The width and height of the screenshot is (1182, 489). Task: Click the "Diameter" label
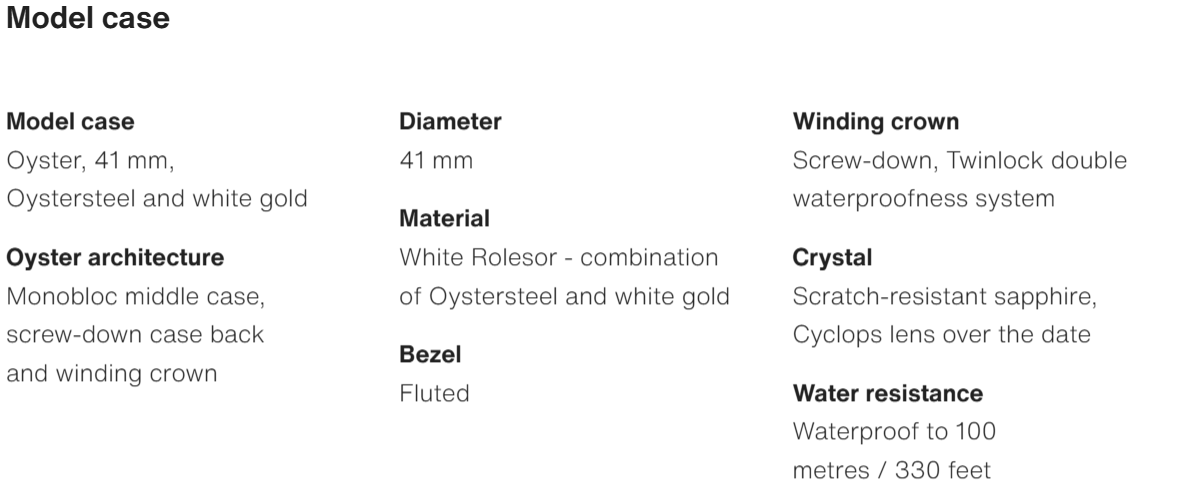[x=450, y=122]
